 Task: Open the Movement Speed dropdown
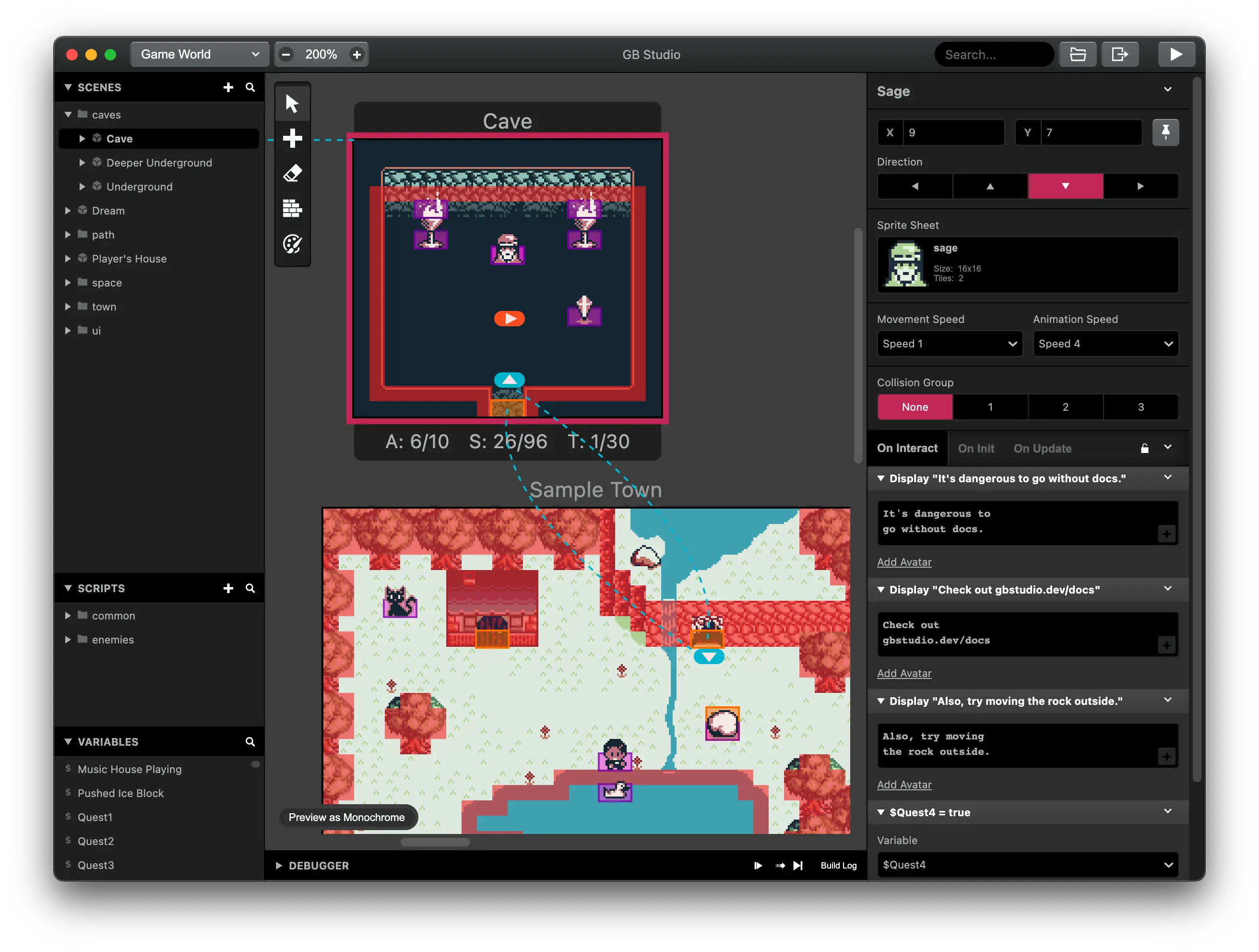(x=949, y=344)
